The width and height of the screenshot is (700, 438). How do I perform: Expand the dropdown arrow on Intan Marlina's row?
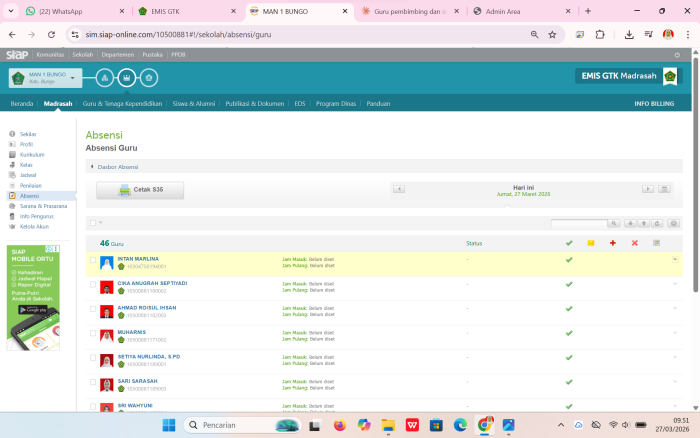click(675, 259)
